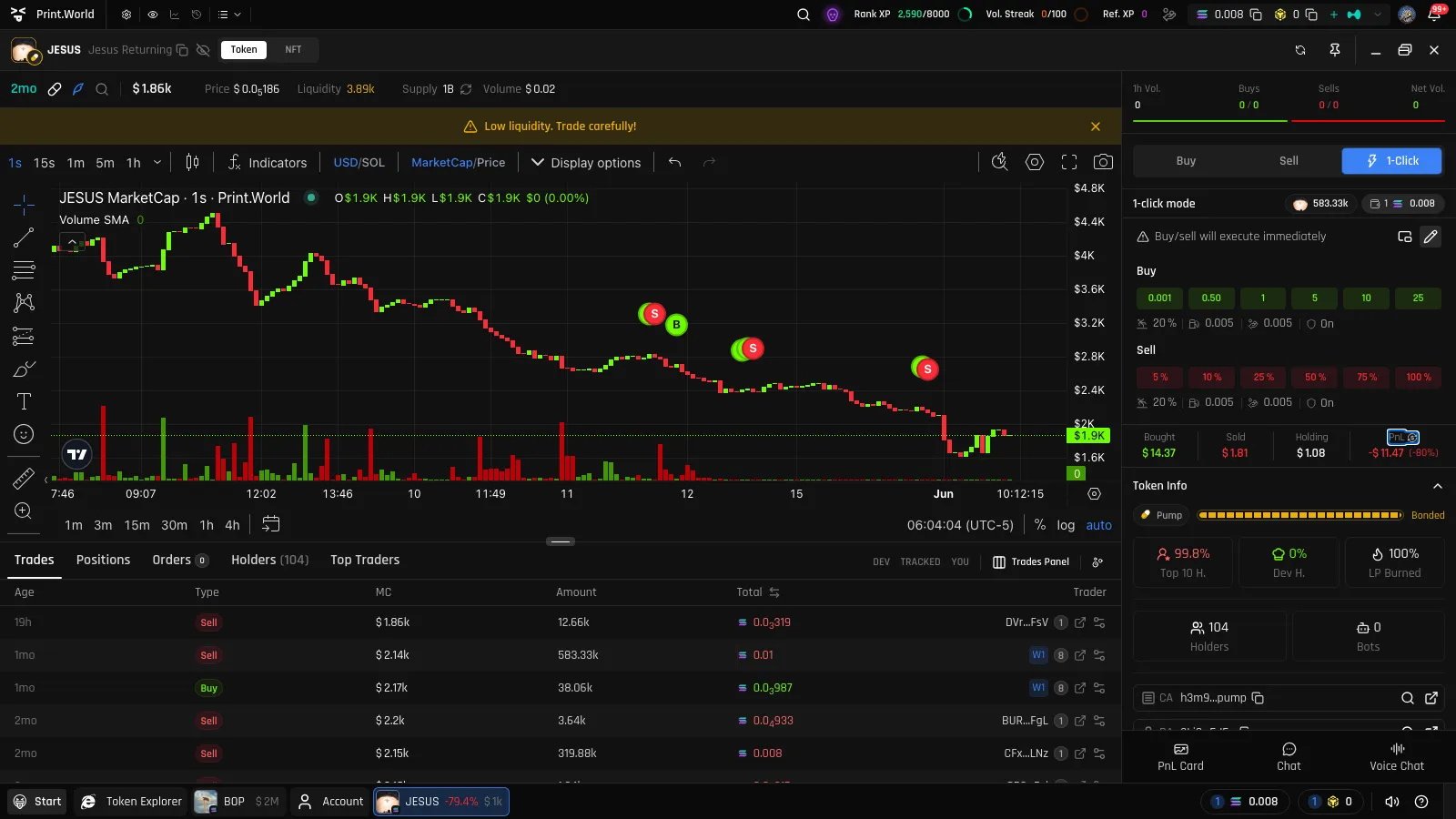
Task: Switch trade panel to Buy
Action: tap(1186, 161)
